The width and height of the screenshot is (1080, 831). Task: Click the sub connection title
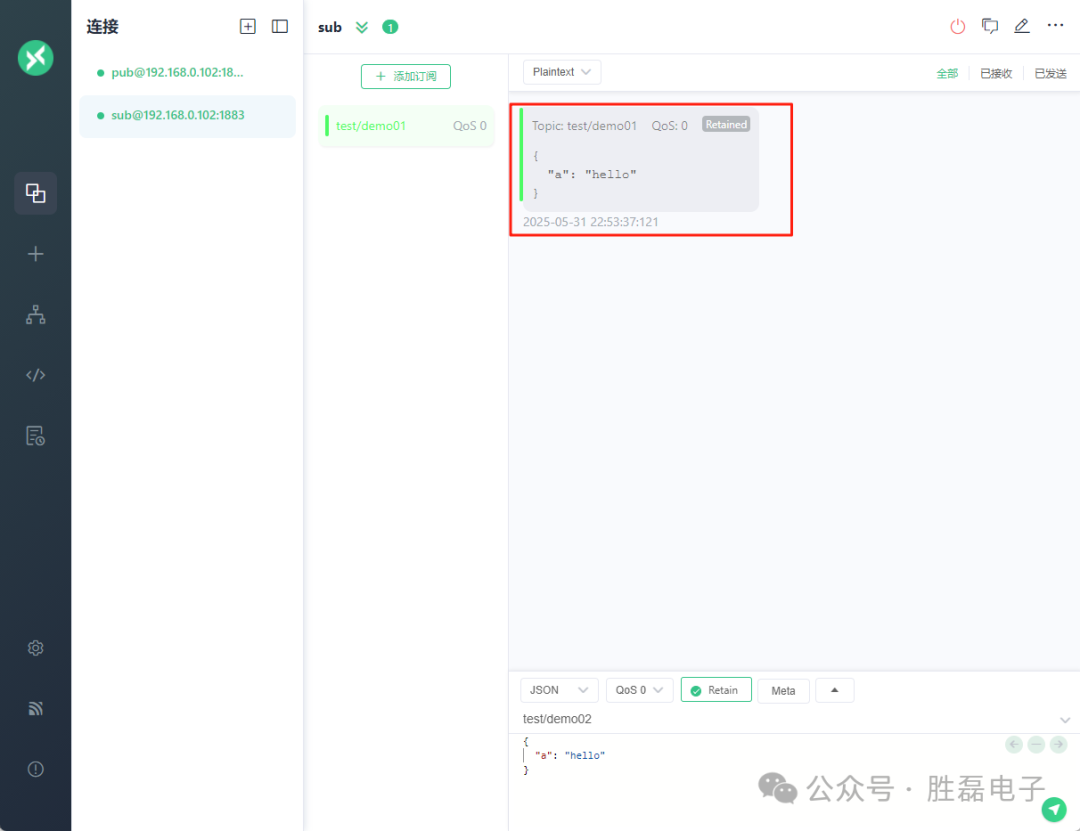[329, 27]
